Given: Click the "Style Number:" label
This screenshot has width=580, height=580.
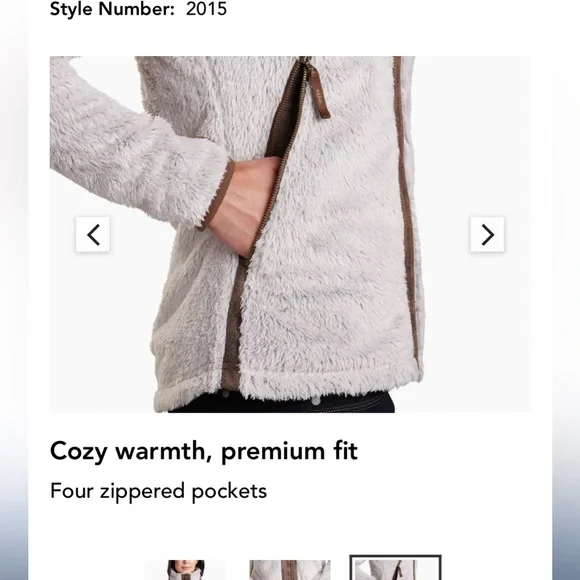Looking at the screenshot, I should tap(112, 9).
